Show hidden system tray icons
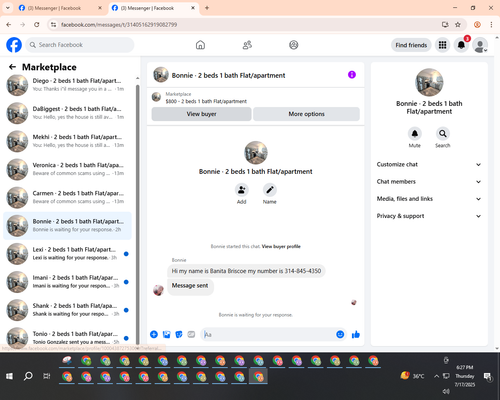The width and height of the screenshot is (500, 400). click(x=436, y=376)
